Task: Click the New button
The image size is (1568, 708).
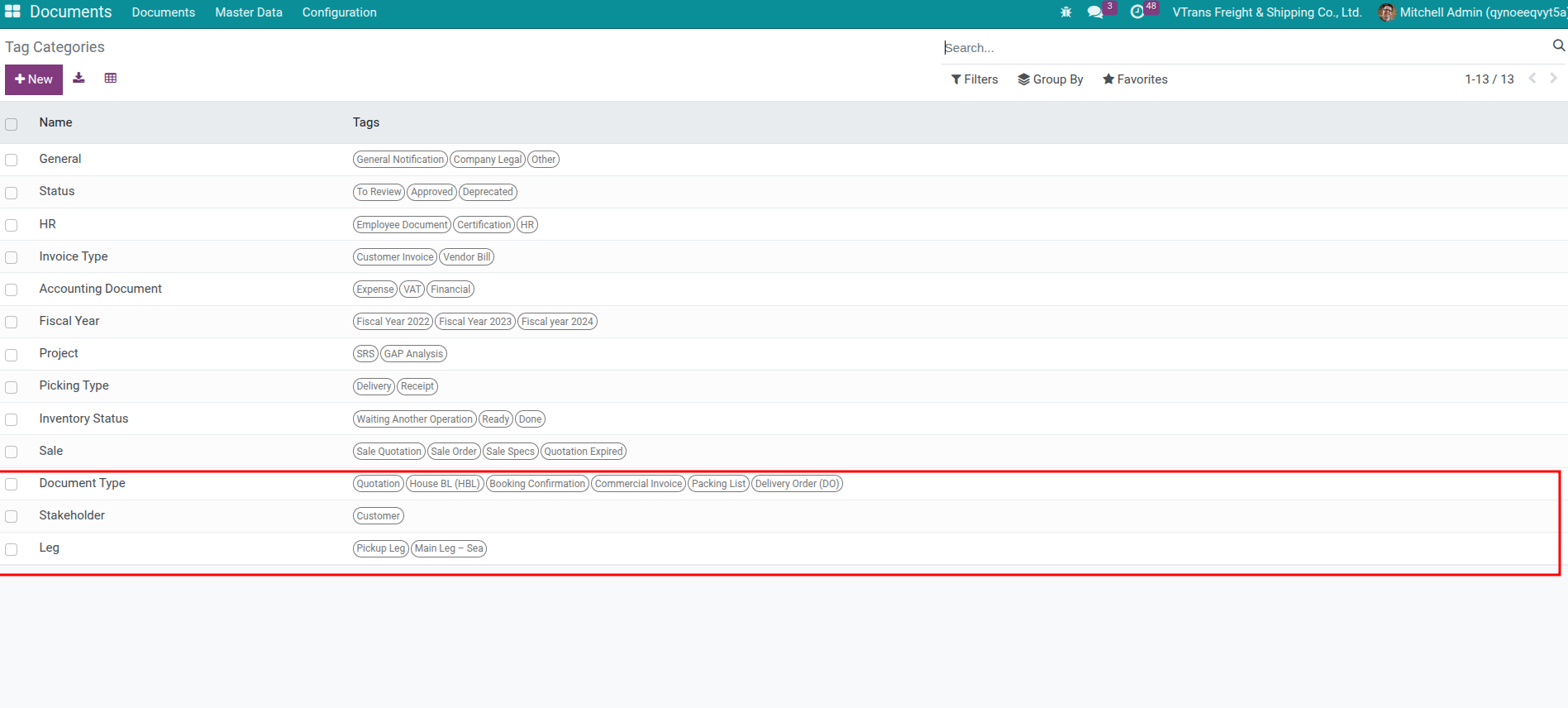Action: pyautogui.click(x=34, y=79)
